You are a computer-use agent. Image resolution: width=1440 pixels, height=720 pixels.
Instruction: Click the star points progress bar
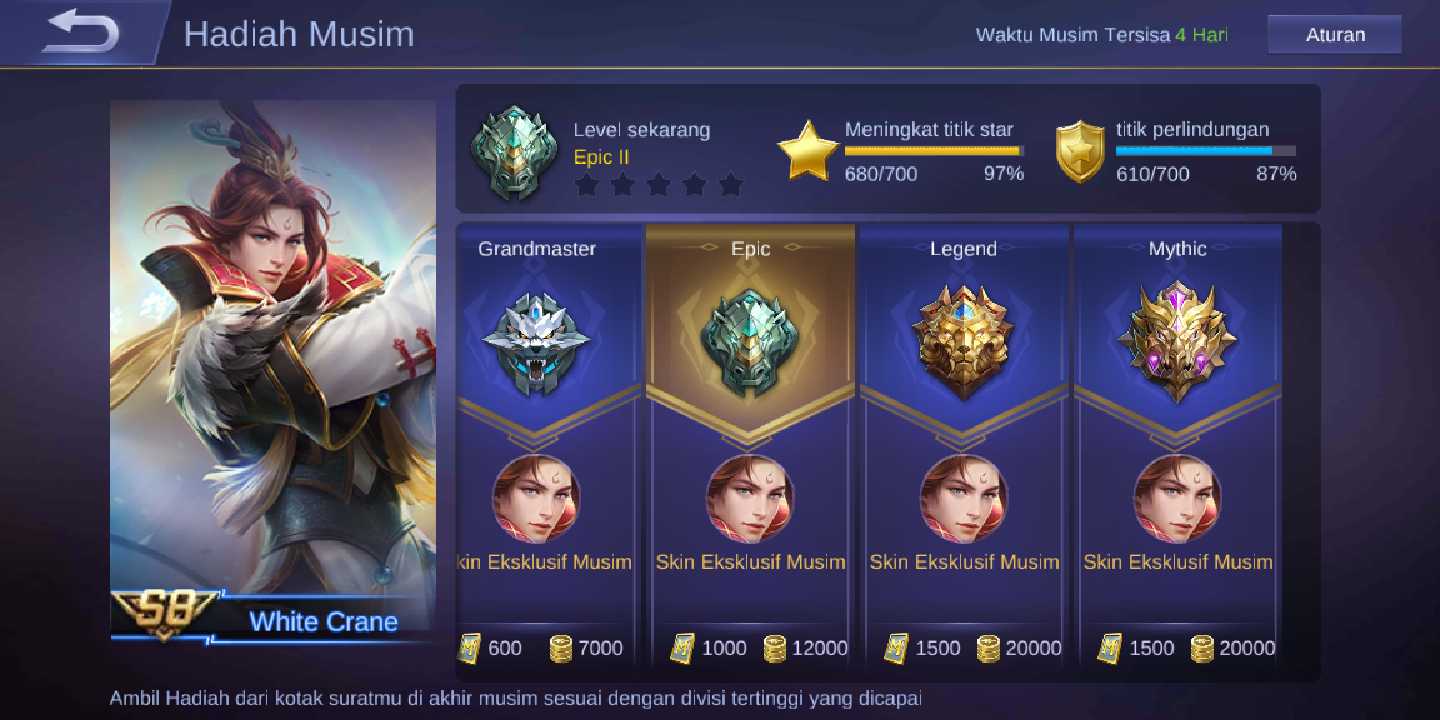934,151
